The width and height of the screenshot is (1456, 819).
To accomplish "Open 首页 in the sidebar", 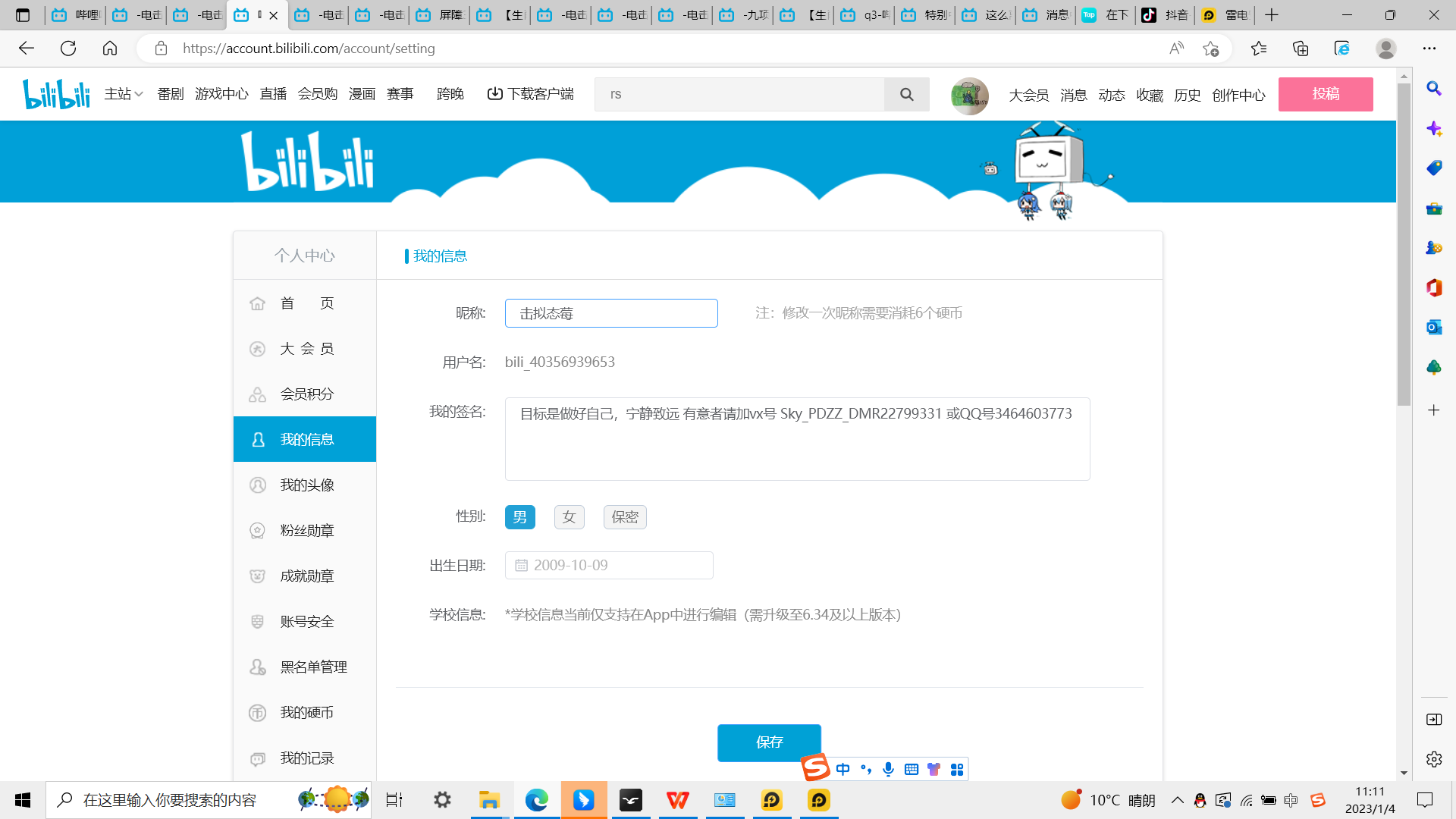I will [305, 303].
